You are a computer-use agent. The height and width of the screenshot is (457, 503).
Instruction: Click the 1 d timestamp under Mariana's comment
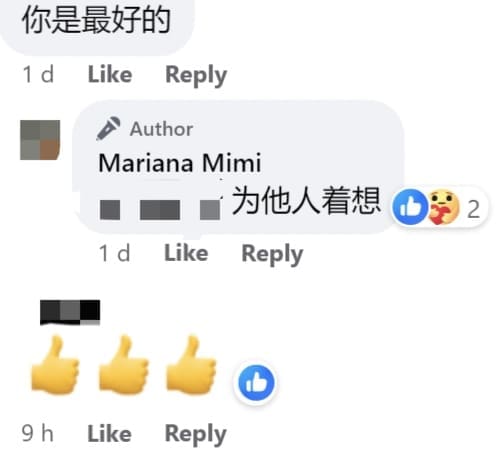[x=115, y=253]
